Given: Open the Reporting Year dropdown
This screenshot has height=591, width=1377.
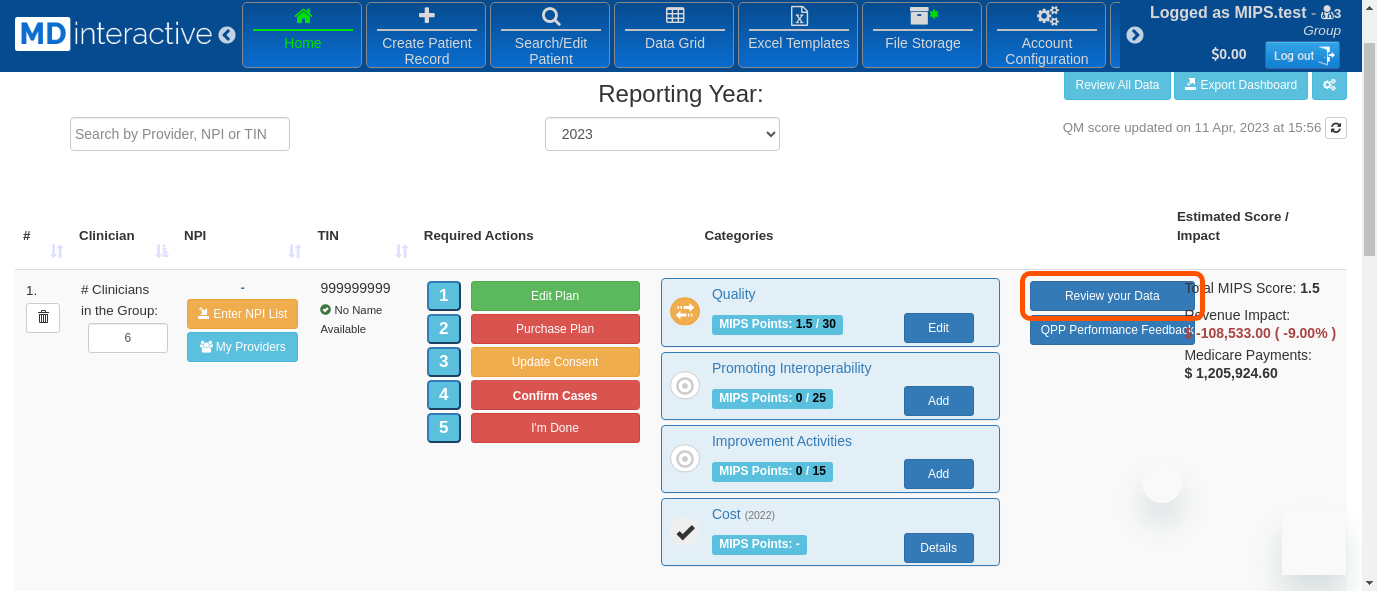Looking at the screenshot, I should tap(662, 134).
